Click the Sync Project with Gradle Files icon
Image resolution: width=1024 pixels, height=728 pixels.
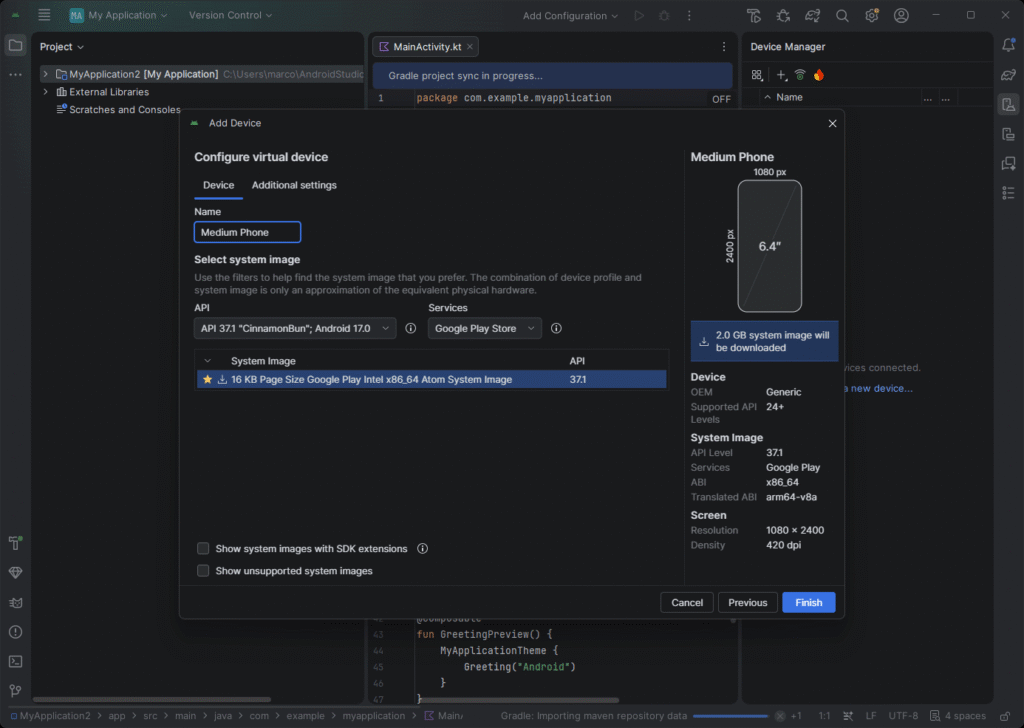[812, 16]
